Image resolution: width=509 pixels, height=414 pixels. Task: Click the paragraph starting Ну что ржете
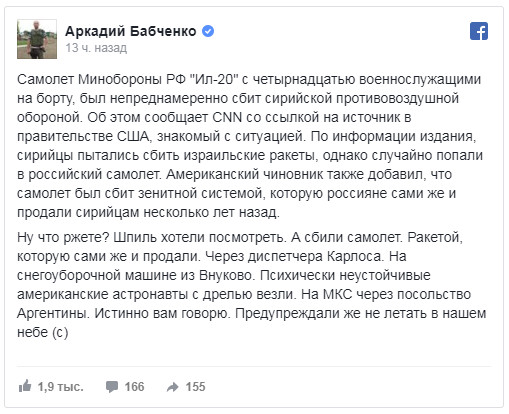[x=252, y=284]
